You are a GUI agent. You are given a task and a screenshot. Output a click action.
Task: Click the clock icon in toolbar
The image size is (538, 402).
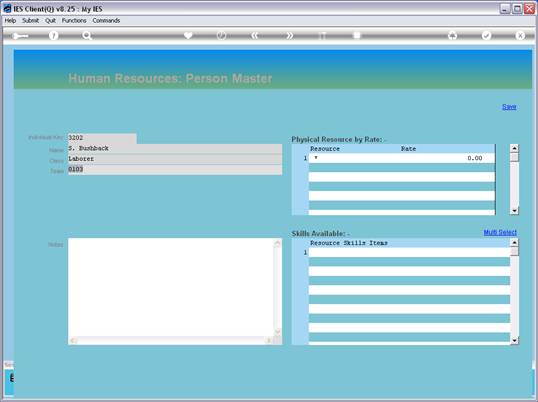221,35
